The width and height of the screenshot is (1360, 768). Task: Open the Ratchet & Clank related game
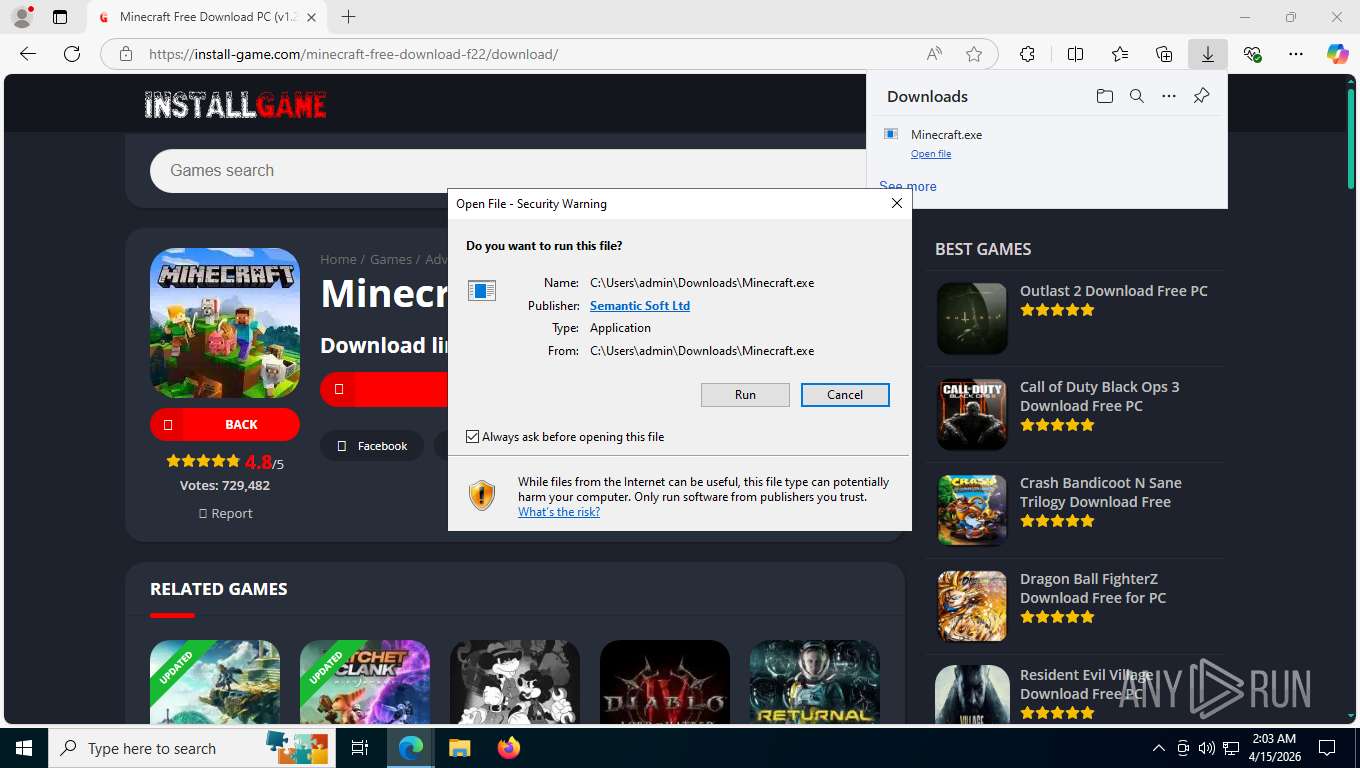pos(365,681)
